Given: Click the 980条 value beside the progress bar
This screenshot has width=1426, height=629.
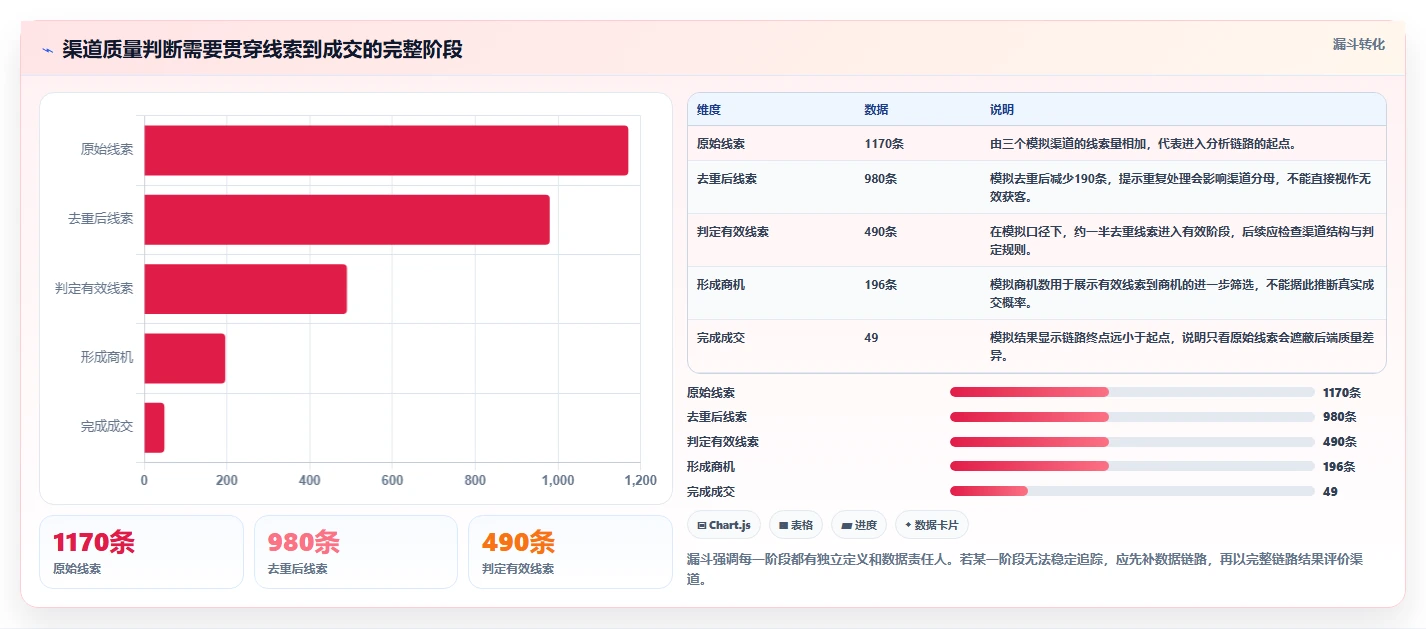Looking at the screenshot, I should (x=1339, y=417).
